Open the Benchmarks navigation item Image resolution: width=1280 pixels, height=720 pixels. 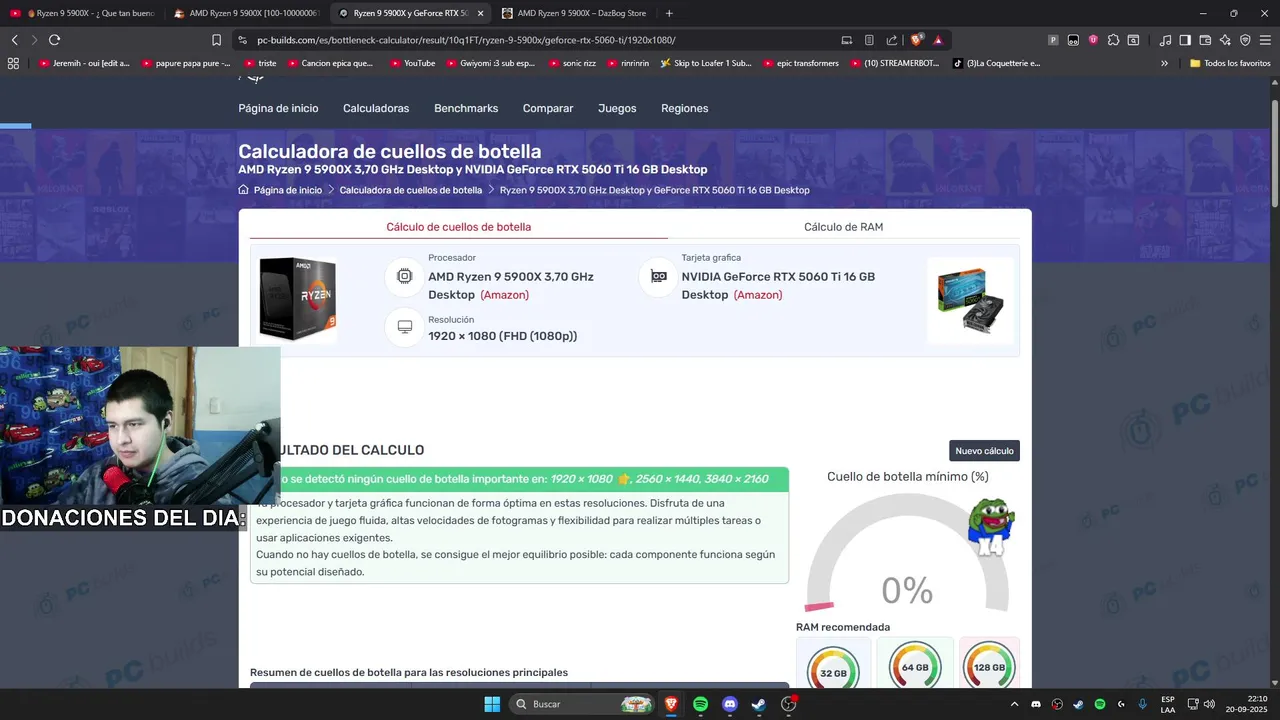click(x=466, y=108)
